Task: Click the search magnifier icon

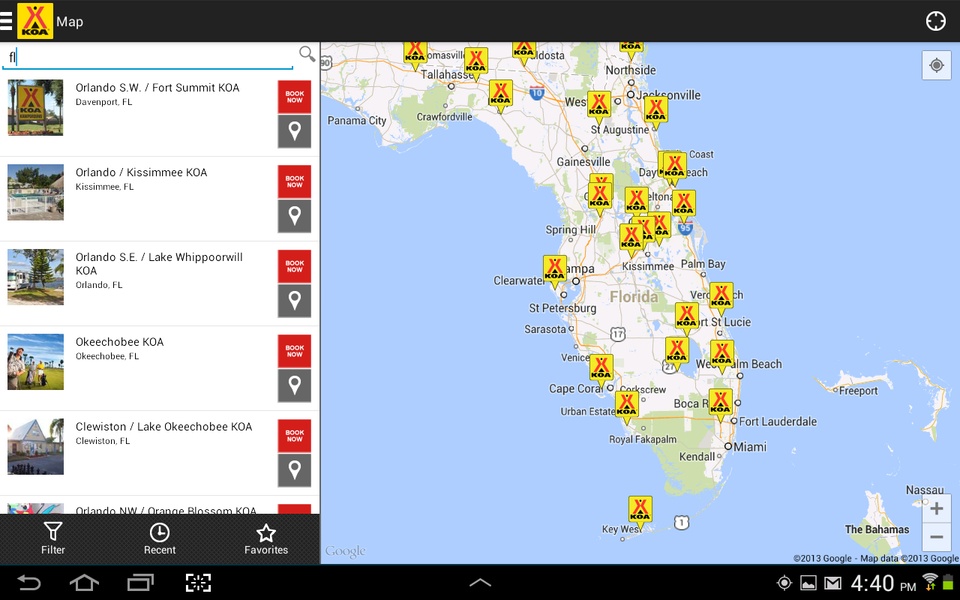Action: [x=307, y=54]
